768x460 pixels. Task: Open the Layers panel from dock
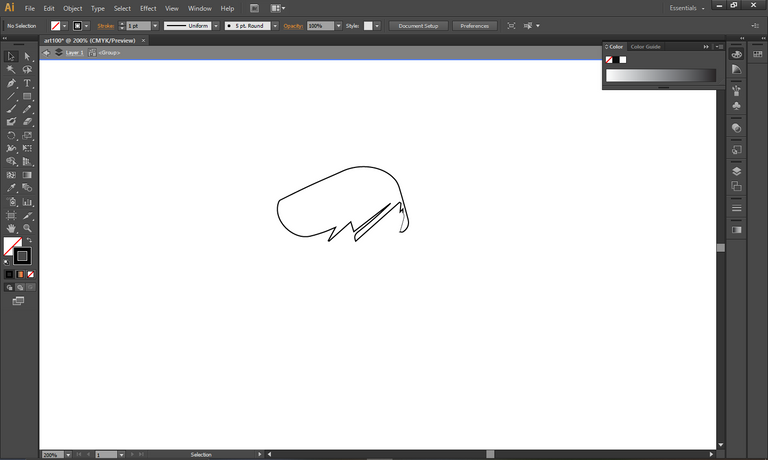pos(736,171)
